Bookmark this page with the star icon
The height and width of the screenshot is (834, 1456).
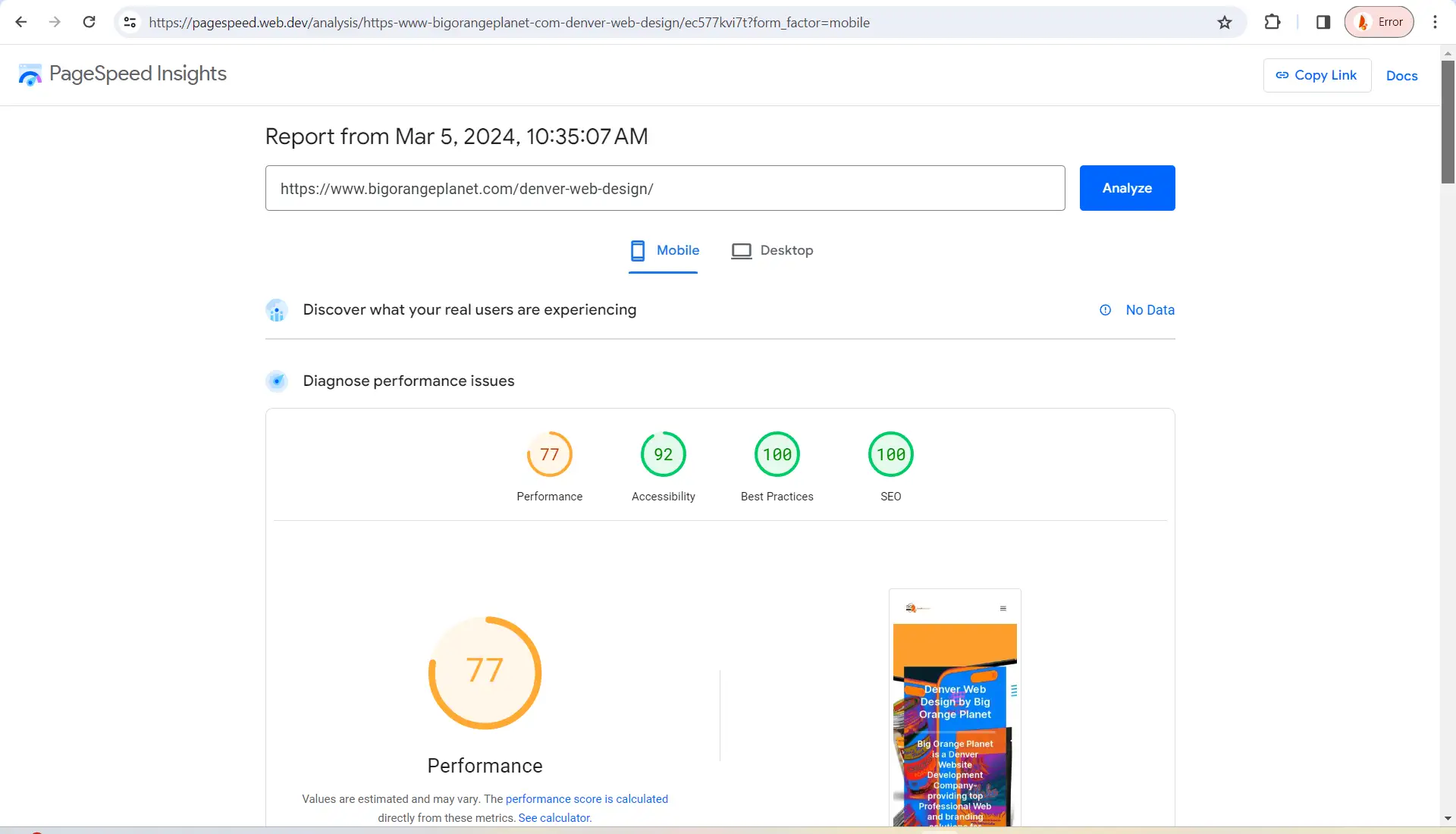(1225, 22)
